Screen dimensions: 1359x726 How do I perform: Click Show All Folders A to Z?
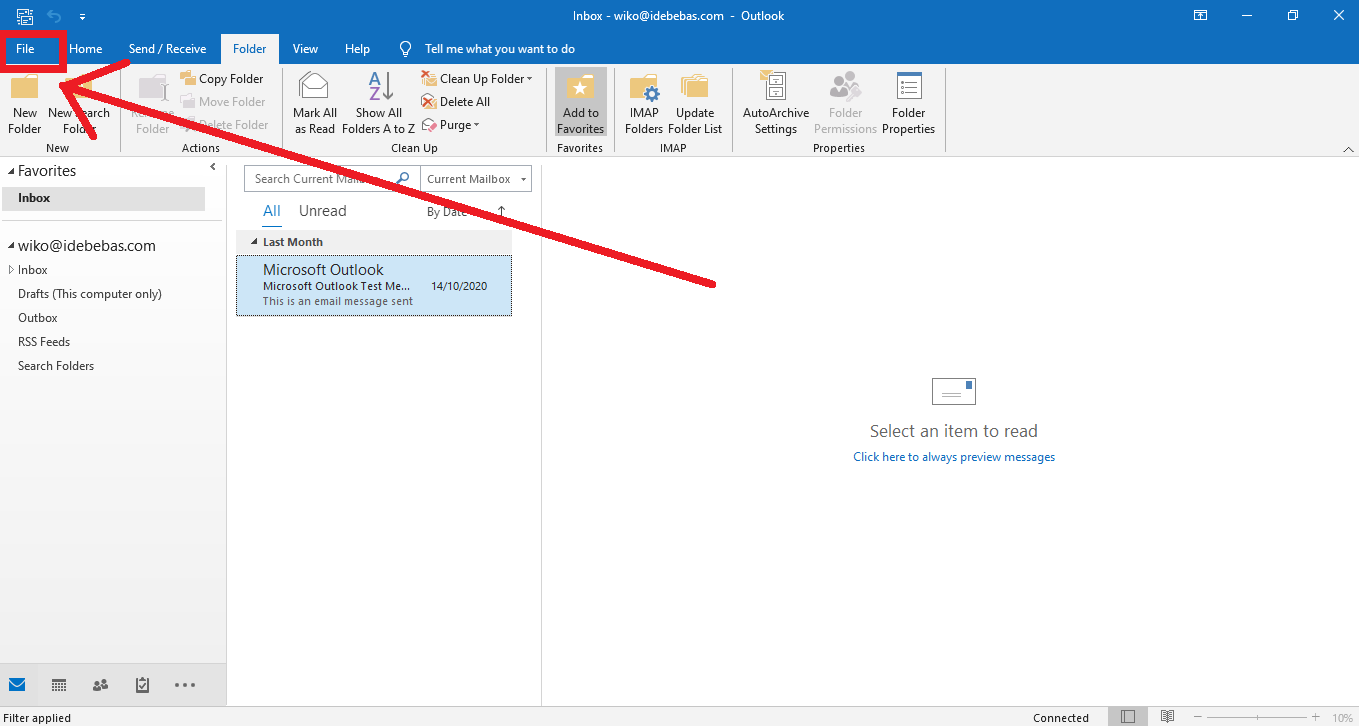[x=378, y=103]
